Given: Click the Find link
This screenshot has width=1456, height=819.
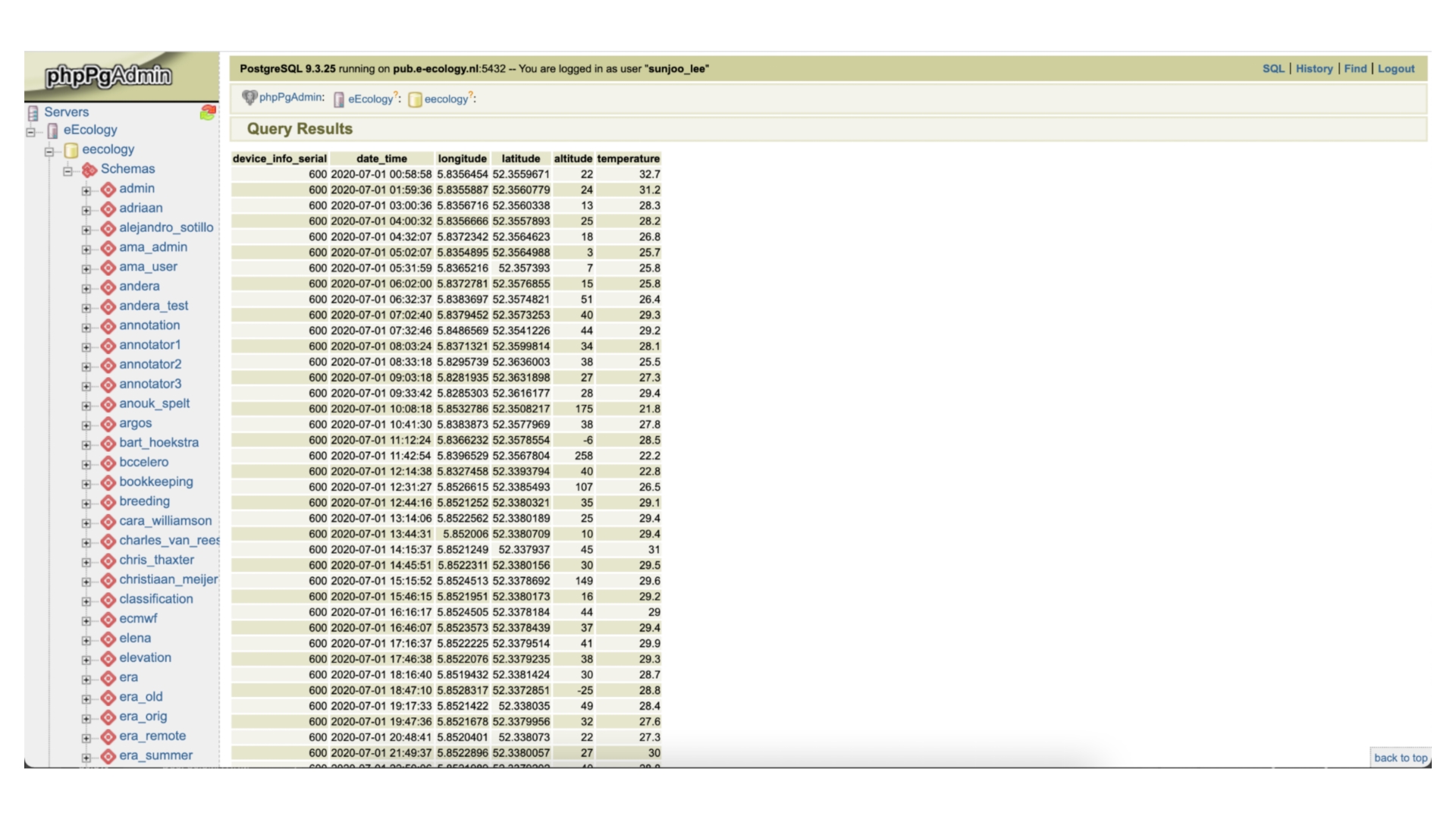Looking at the screenshot, I should coord(1355,68).
